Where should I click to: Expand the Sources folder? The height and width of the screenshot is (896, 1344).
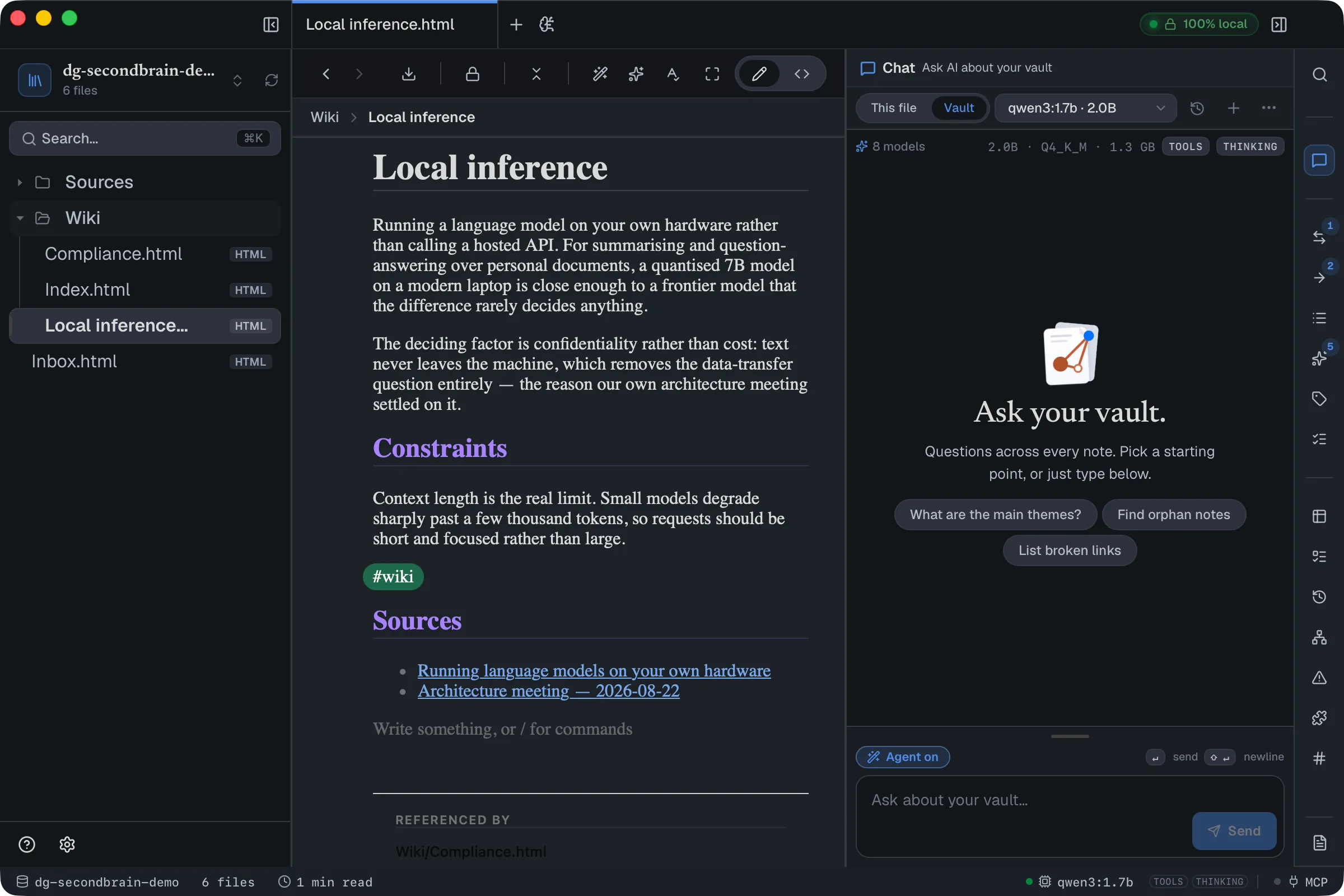(x=145, y=181)
